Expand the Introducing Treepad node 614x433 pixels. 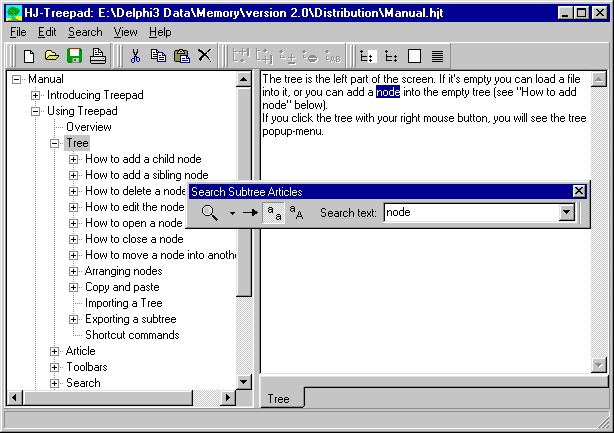[35, 96]
